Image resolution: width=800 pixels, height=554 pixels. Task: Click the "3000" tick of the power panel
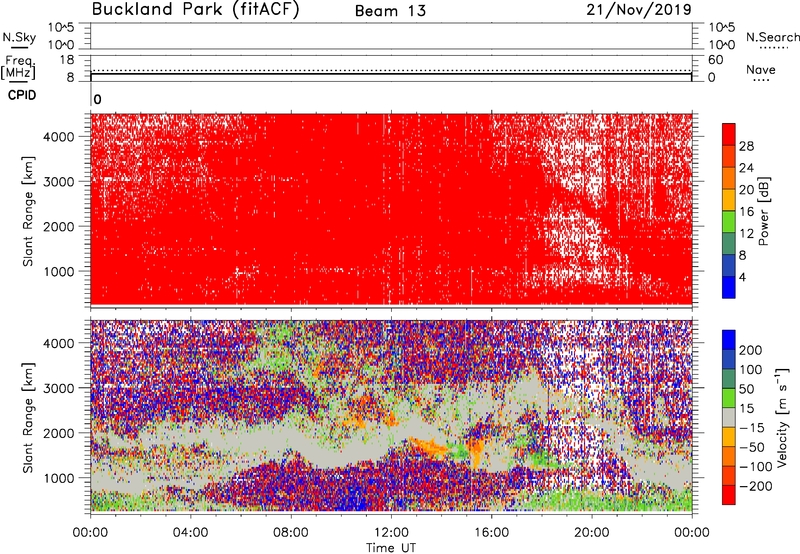coord(59,182)
